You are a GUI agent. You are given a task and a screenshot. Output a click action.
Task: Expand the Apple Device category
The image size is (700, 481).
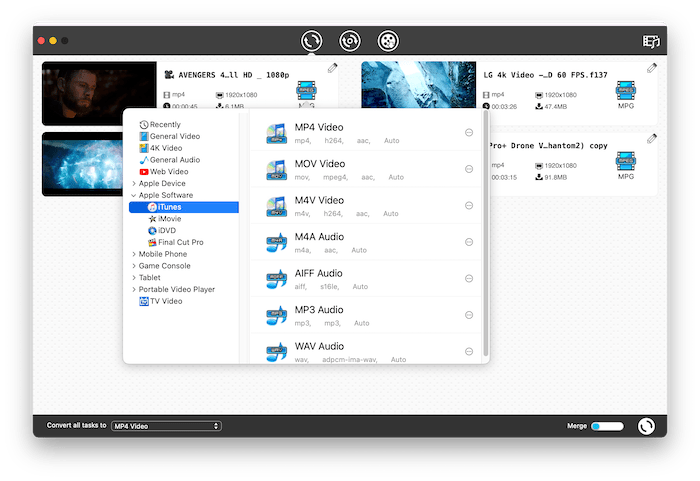click(134, 184)
